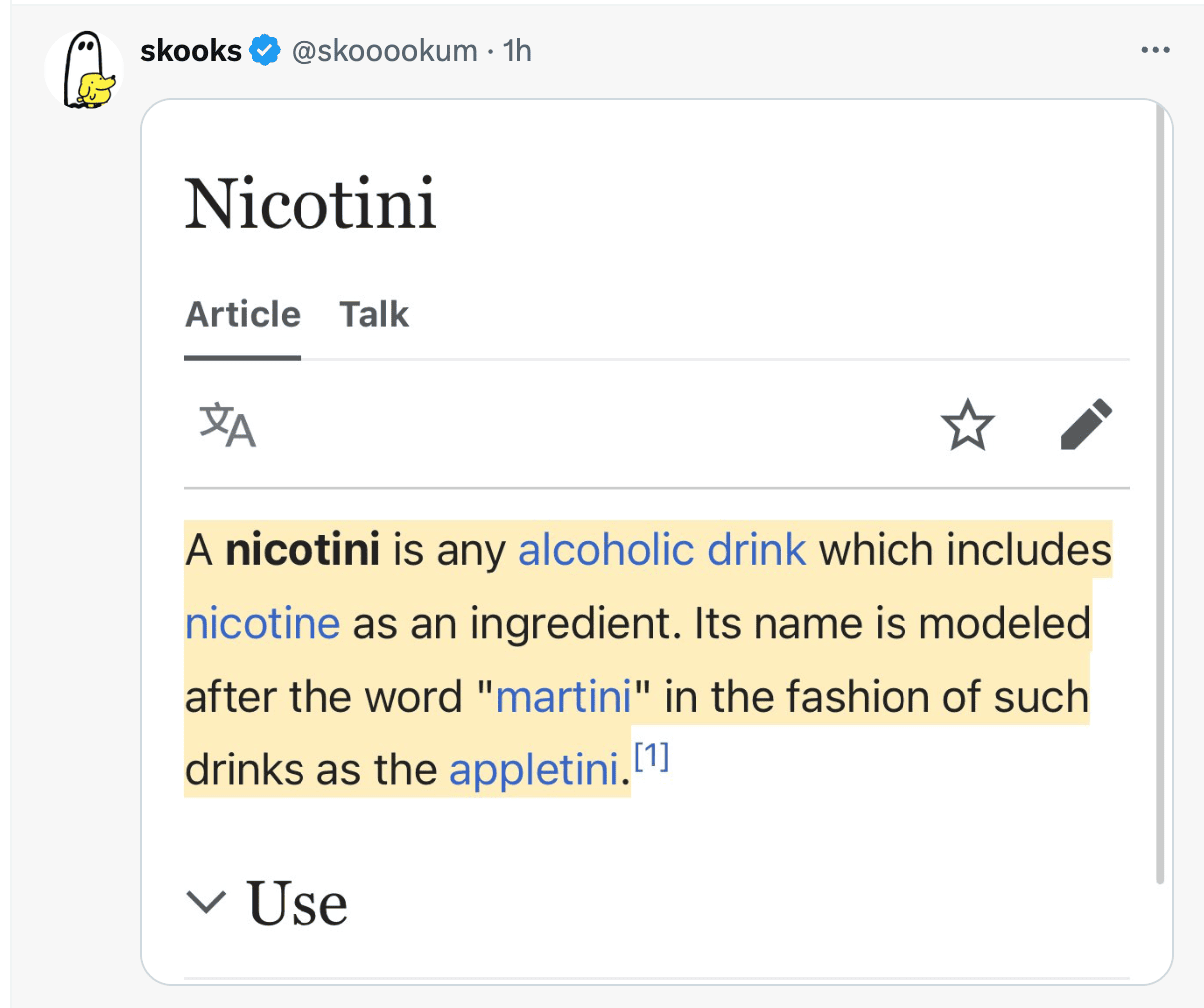Open the skooks display name profile
Screen dimensions: 1204x1008
pyautogui.click(x=191, y=50)
